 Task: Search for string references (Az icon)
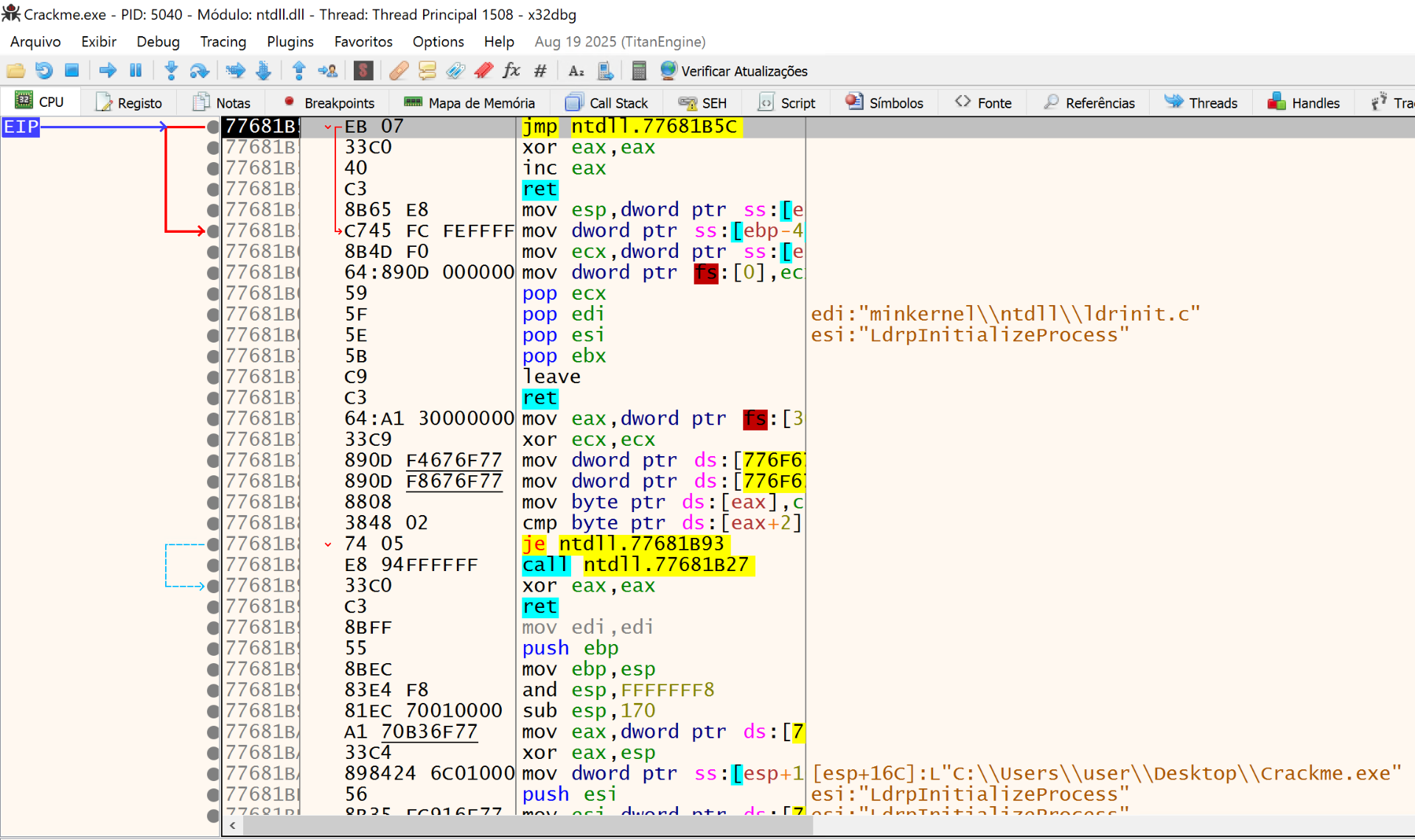[576, 71]
